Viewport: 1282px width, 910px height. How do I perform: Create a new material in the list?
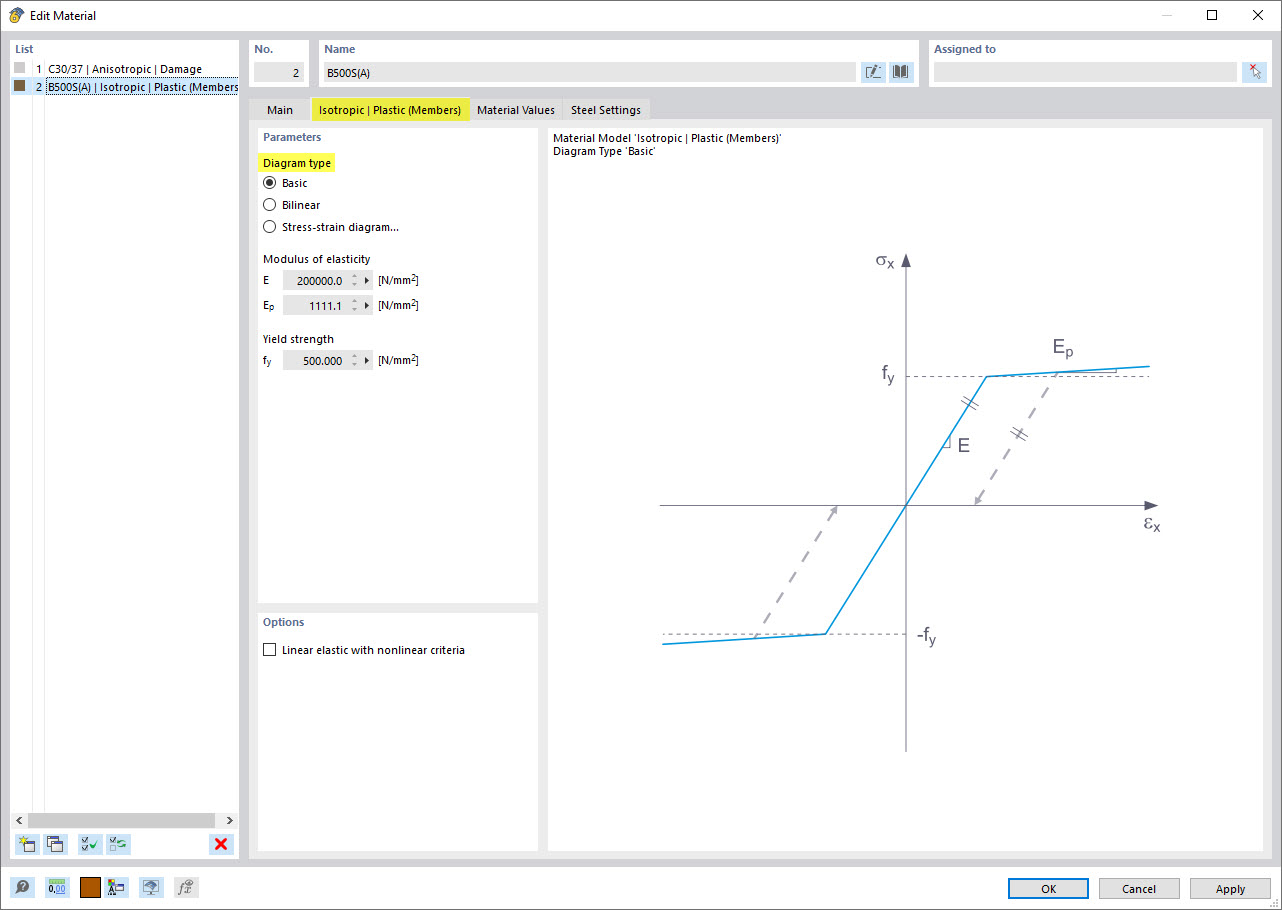click(26, 844)
